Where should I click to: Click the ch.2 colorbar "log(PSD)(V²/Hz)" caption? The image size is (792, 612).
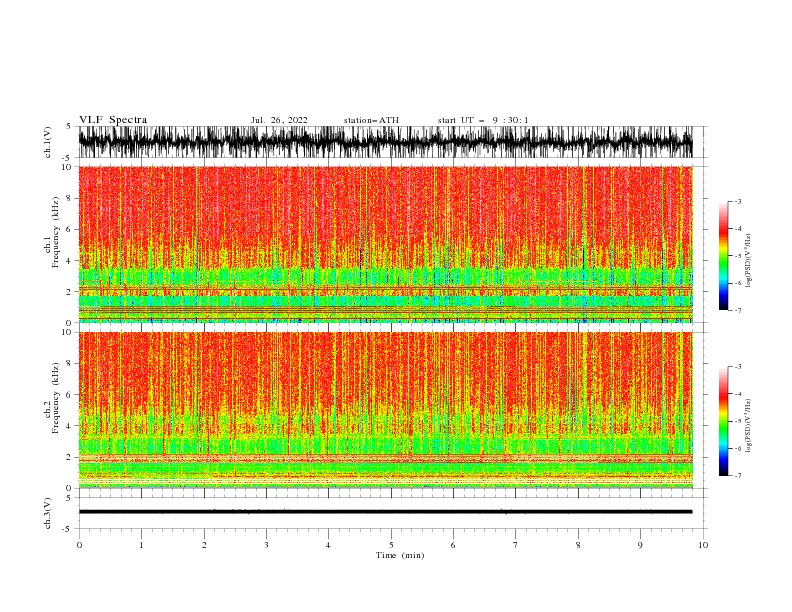pyautogui.click(x=748, y=425)
